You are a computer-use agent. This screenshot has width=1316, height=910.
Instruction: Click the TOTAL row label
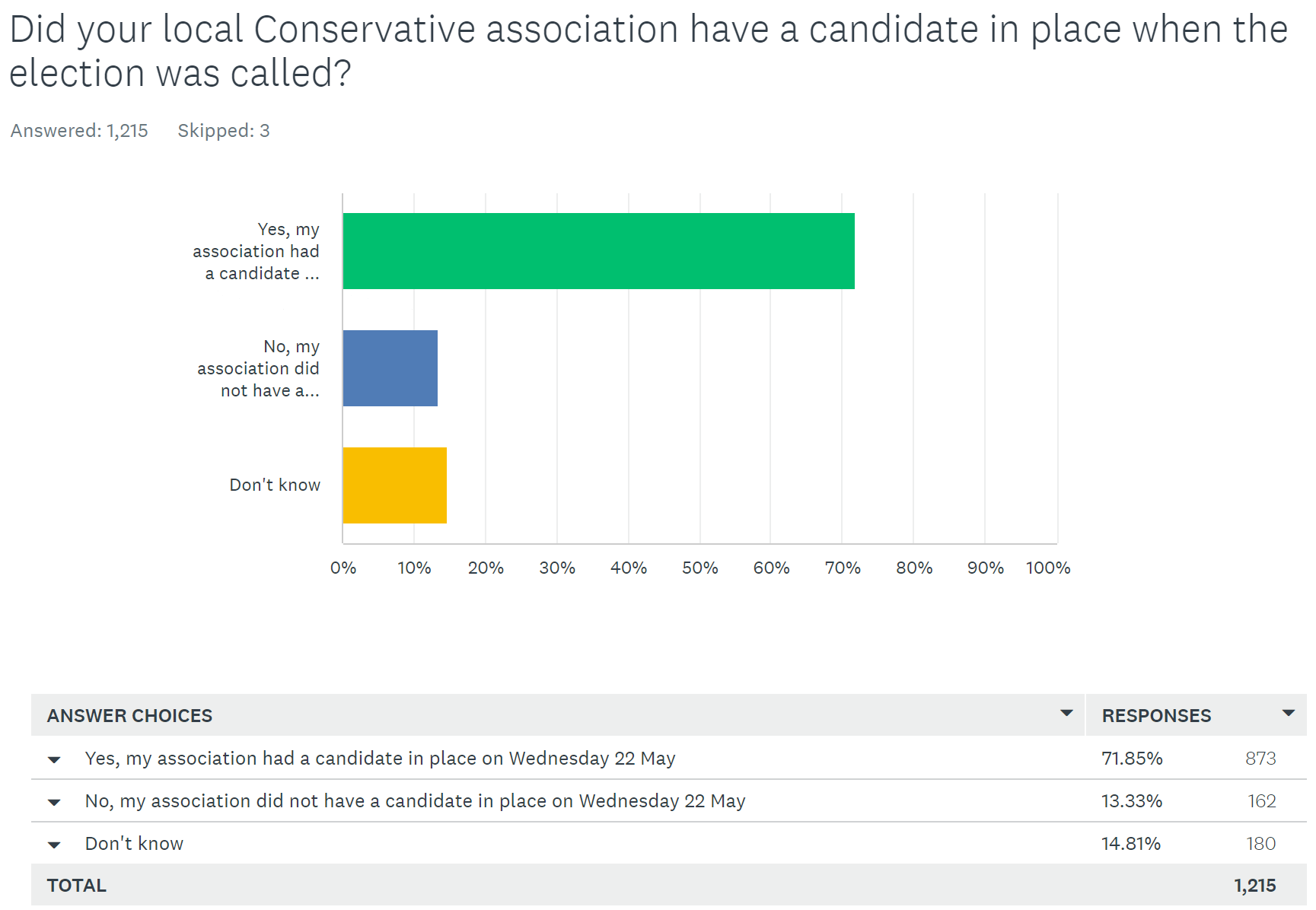point(77,886)
